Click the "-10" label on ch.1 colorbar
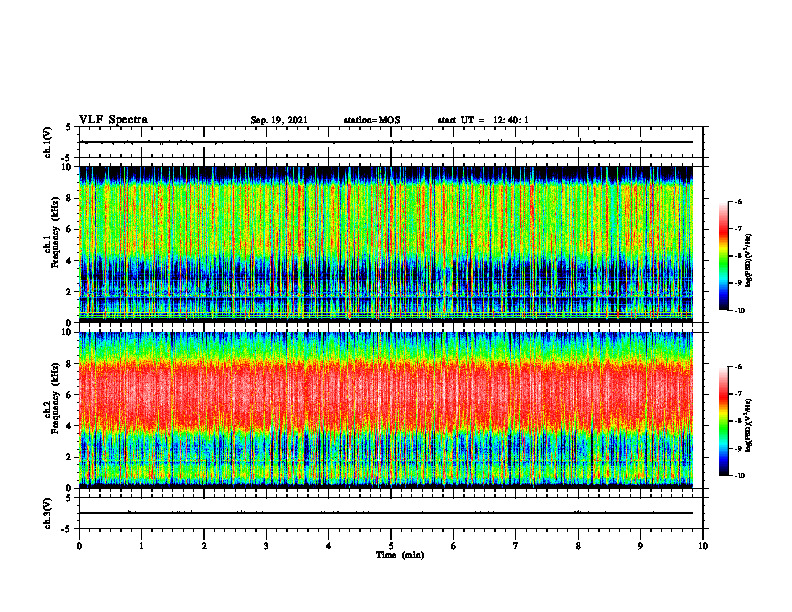This screenshot has width=792, height=612. (x=740, y=311)
